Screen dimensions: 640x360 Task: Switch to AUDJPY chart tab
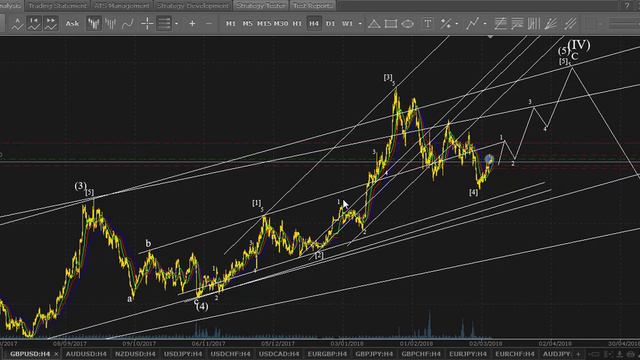point(556,354)
